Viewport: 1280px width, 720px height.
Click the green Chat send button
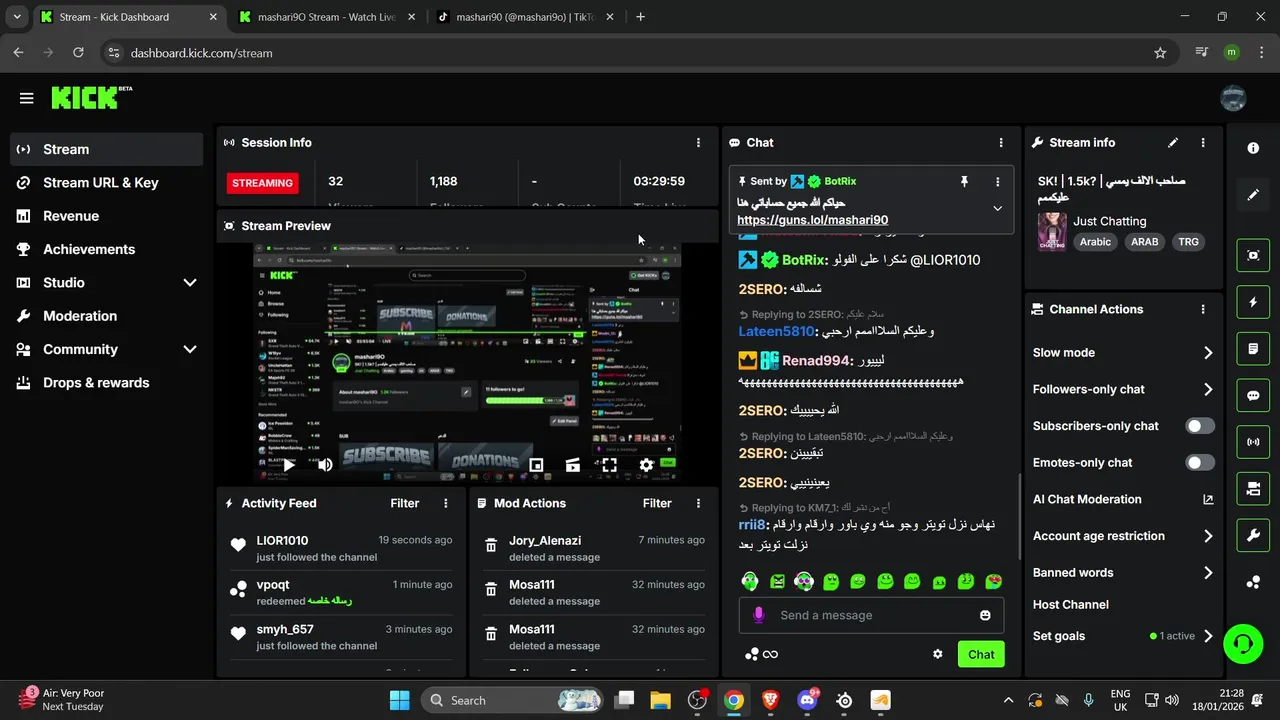981,654
